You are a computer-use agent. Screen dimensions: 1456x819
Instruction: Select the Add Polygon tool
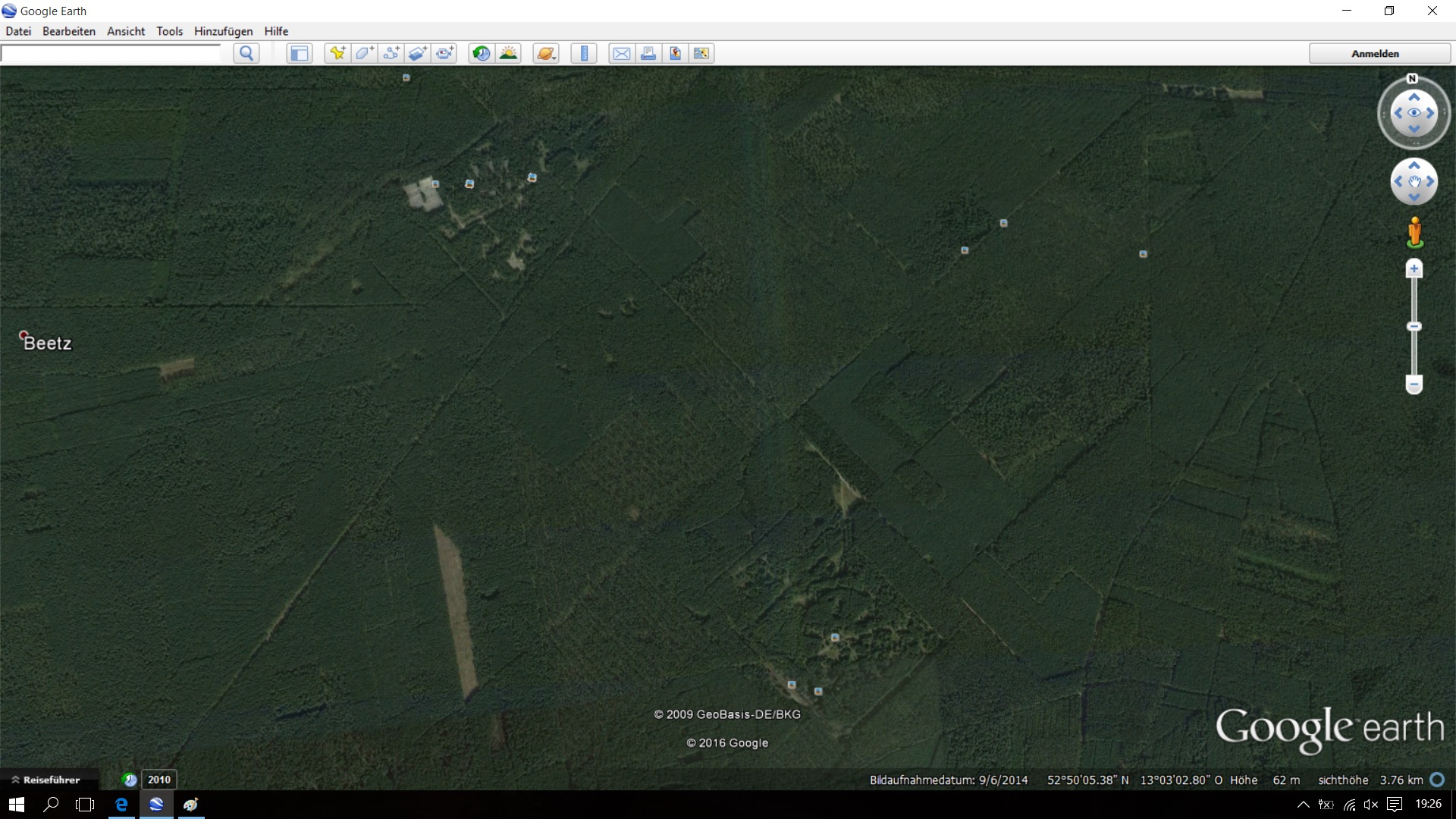[x=365, y=53]
